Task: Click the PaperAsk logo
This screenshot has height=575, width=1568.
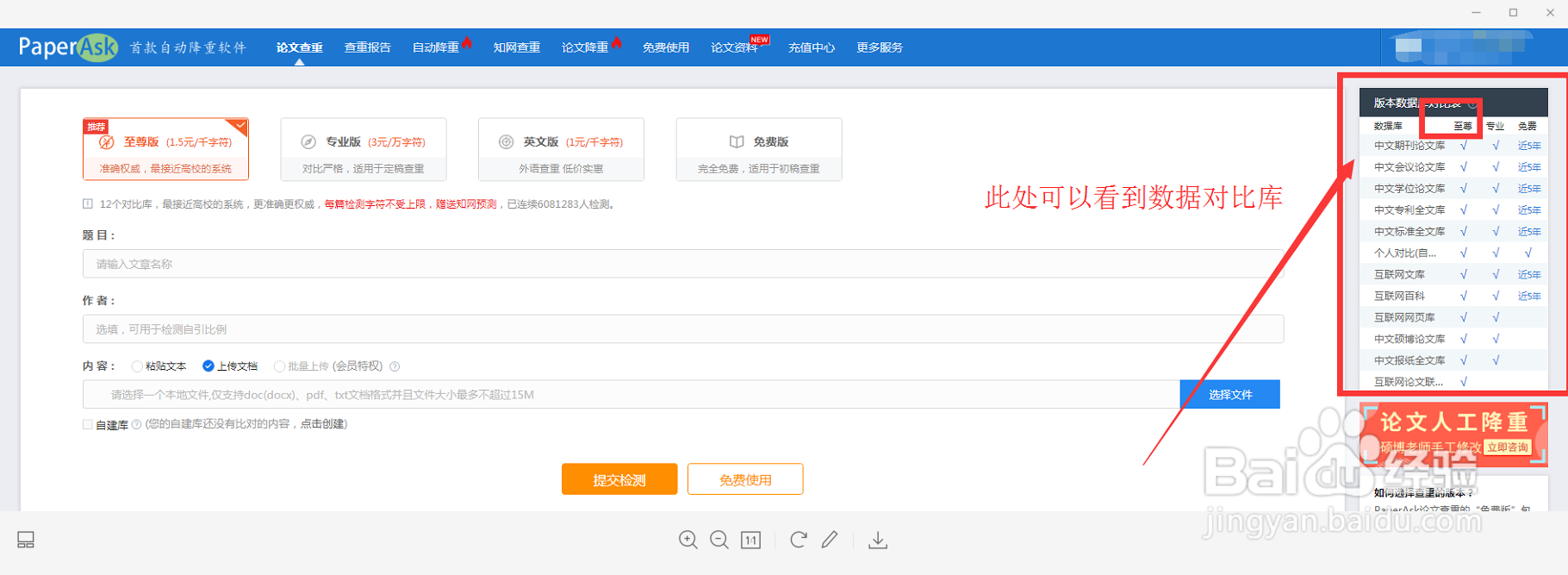Action: [x=68, y=47]
